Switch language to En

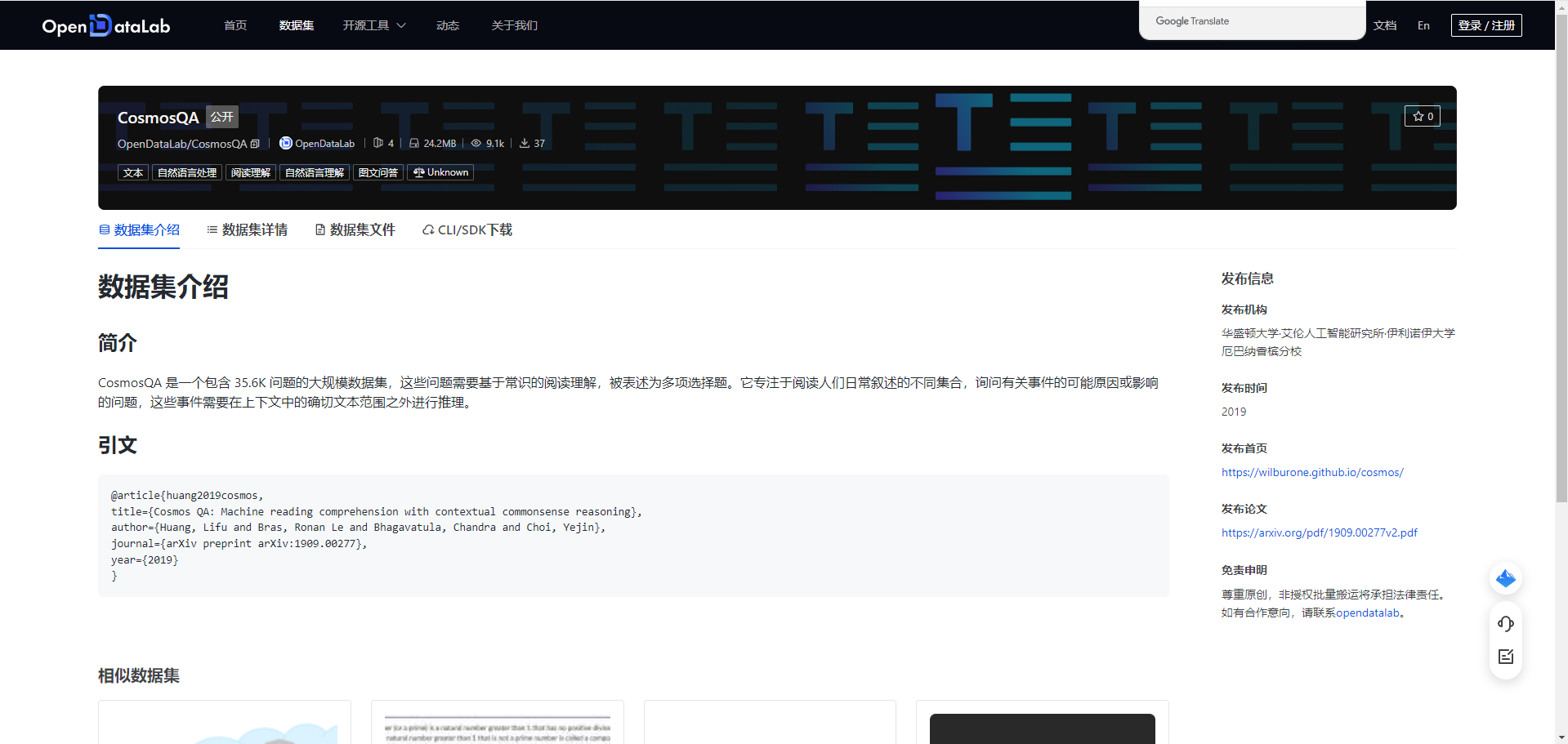(x=1423, y=25)
